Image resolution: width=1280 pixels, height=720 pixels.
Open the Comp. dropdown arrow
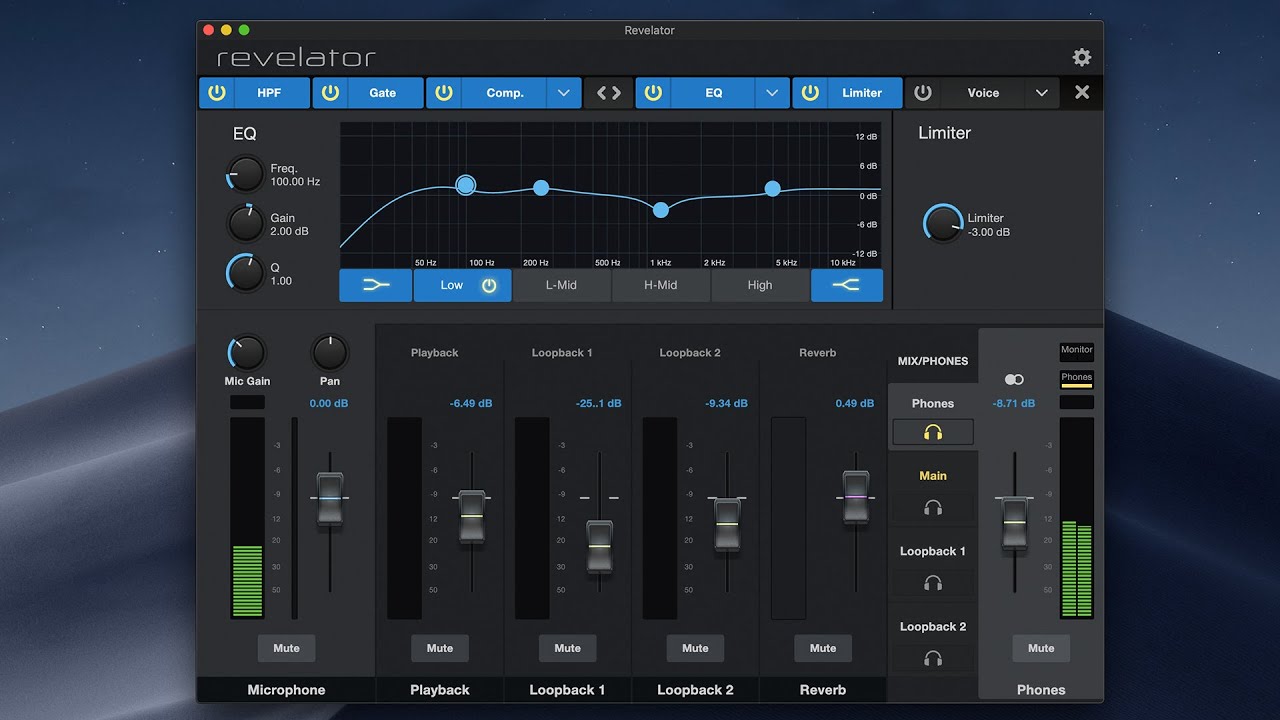(564, 93)
